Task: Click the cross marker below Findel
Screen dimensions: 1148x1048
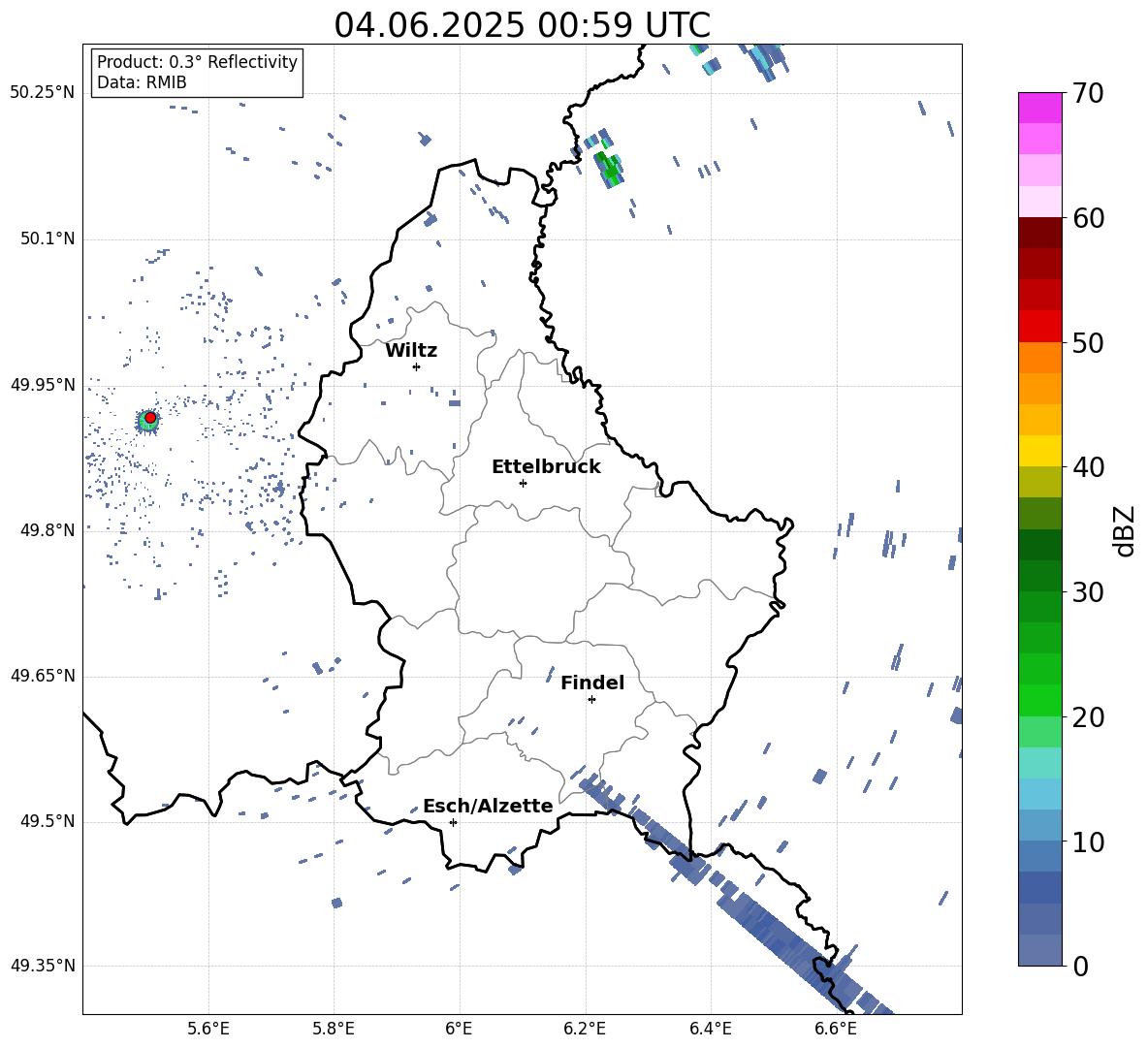Action: [591, 700]
